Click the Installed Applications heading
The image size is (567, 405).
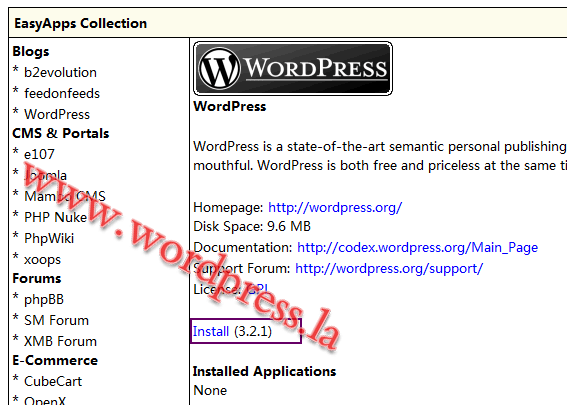(x=264, y=371)
